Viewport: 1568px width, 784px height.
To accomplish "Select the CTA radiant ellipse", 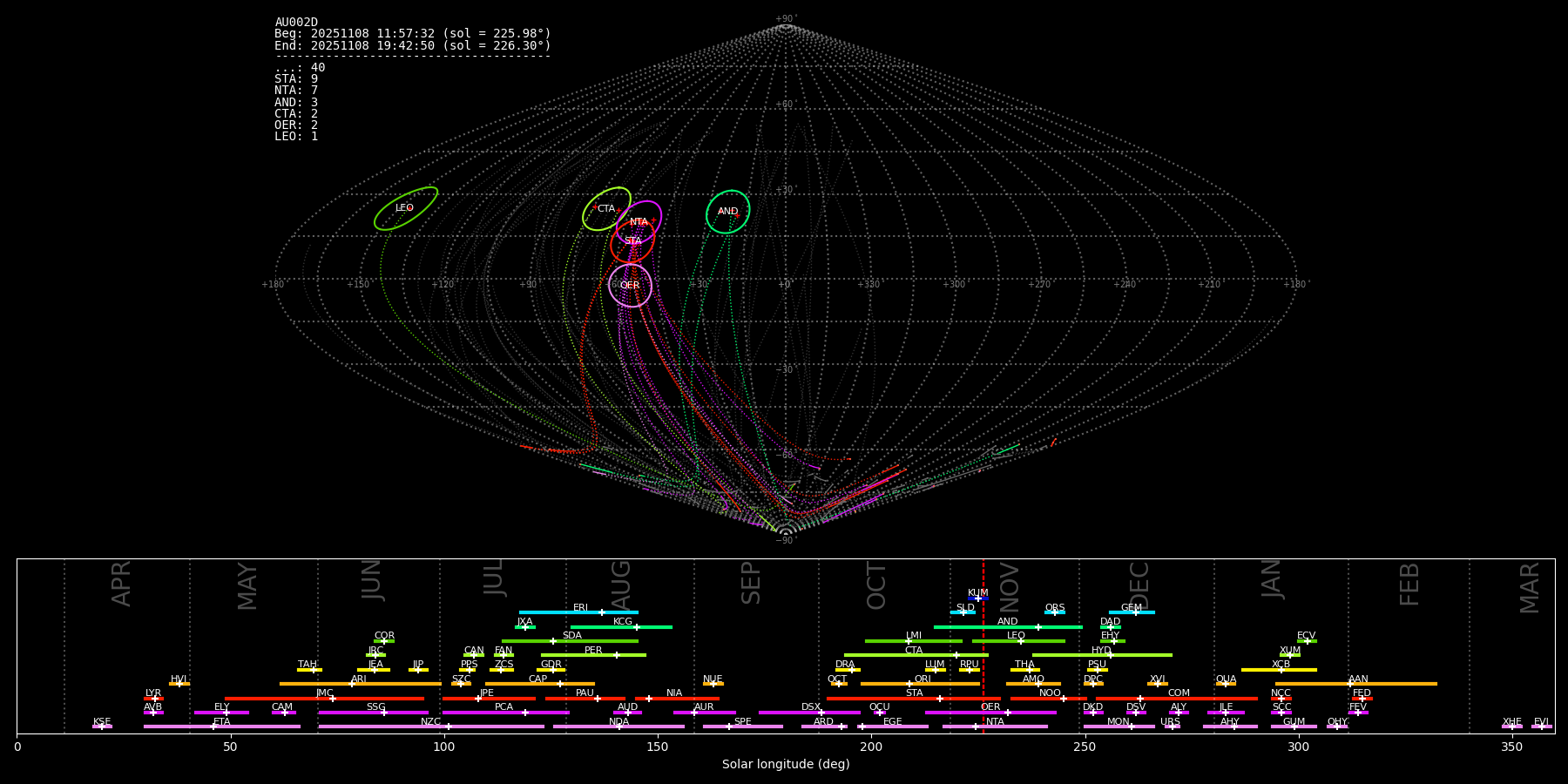I will coord(605,209).
